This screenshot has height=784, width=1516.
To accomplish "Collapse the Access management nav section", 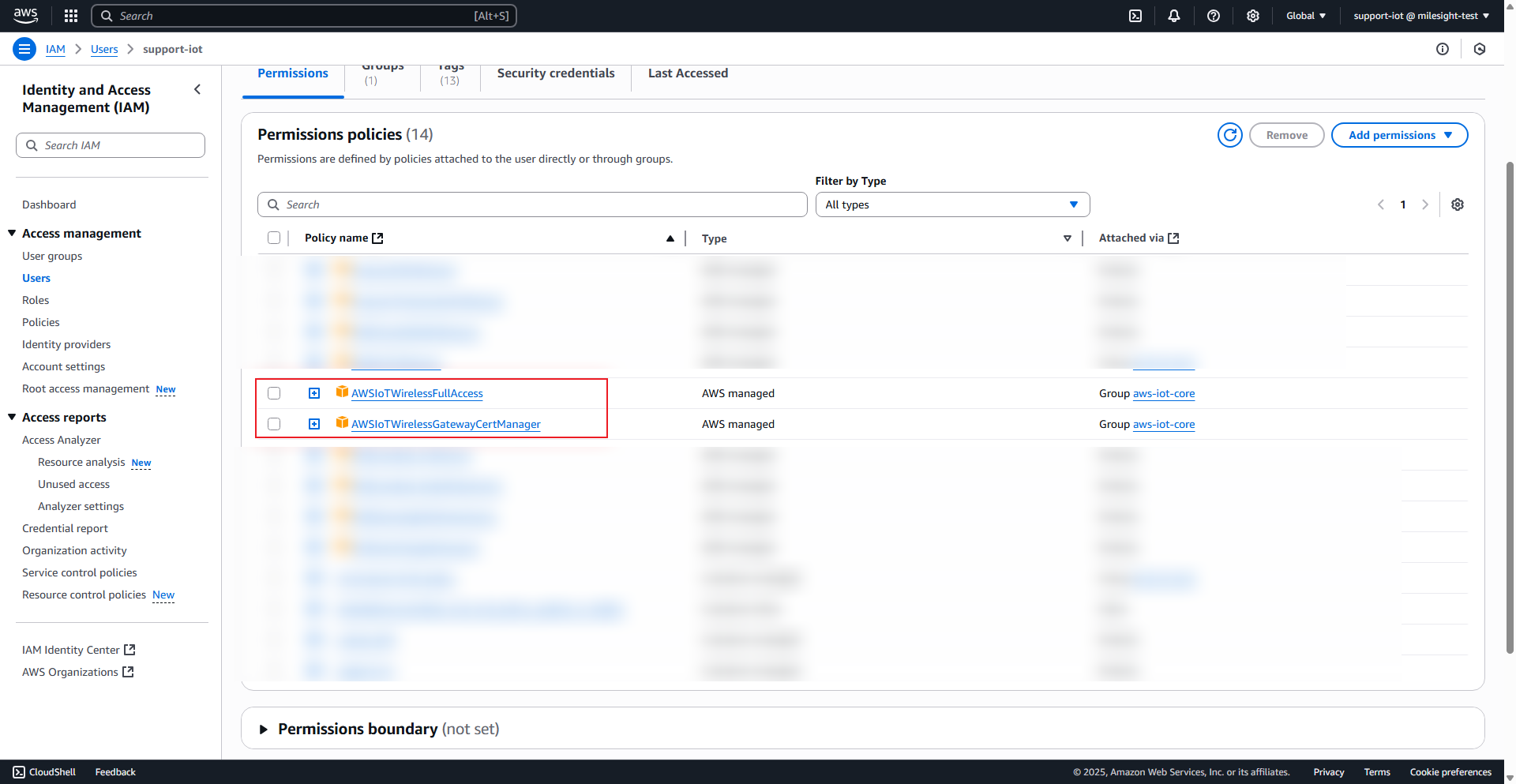I will click(x=12, y=233).
